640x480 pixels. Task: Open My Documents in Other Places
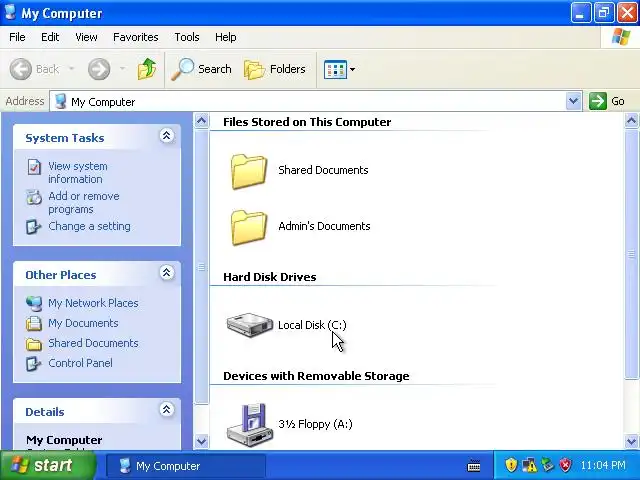click(83, 323)
